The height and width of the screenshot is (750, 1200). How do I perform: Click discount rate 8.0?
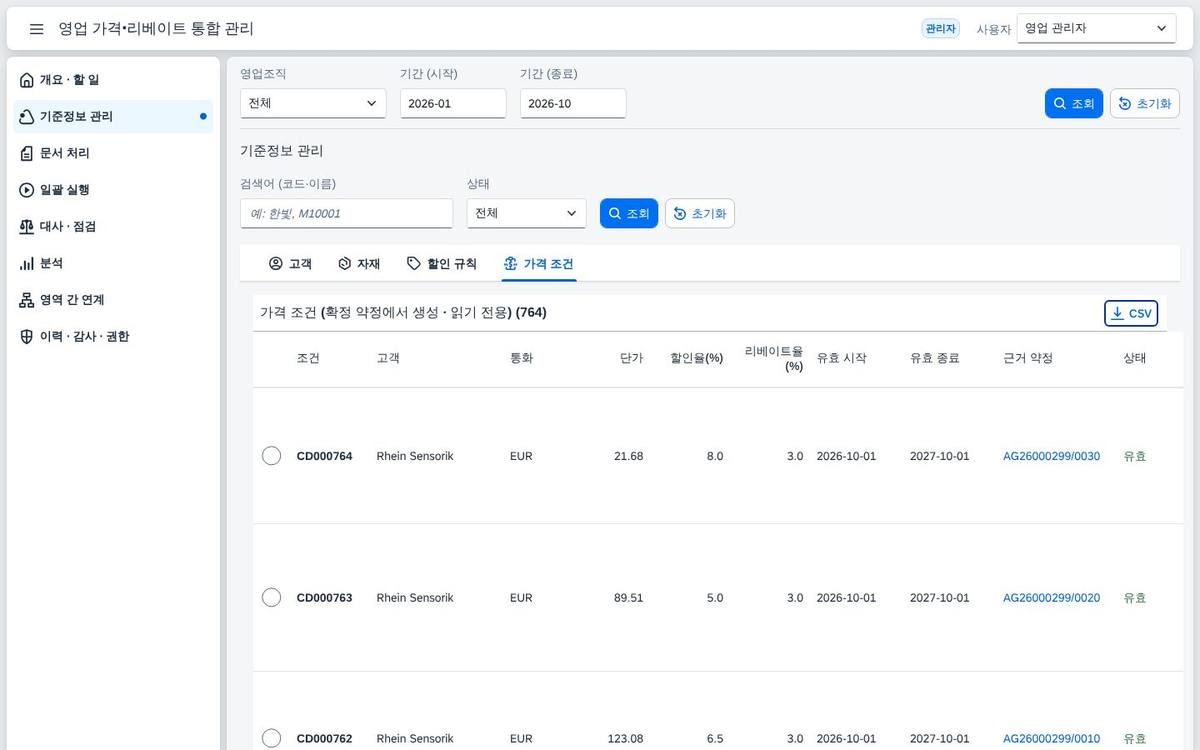pos(715,456)
